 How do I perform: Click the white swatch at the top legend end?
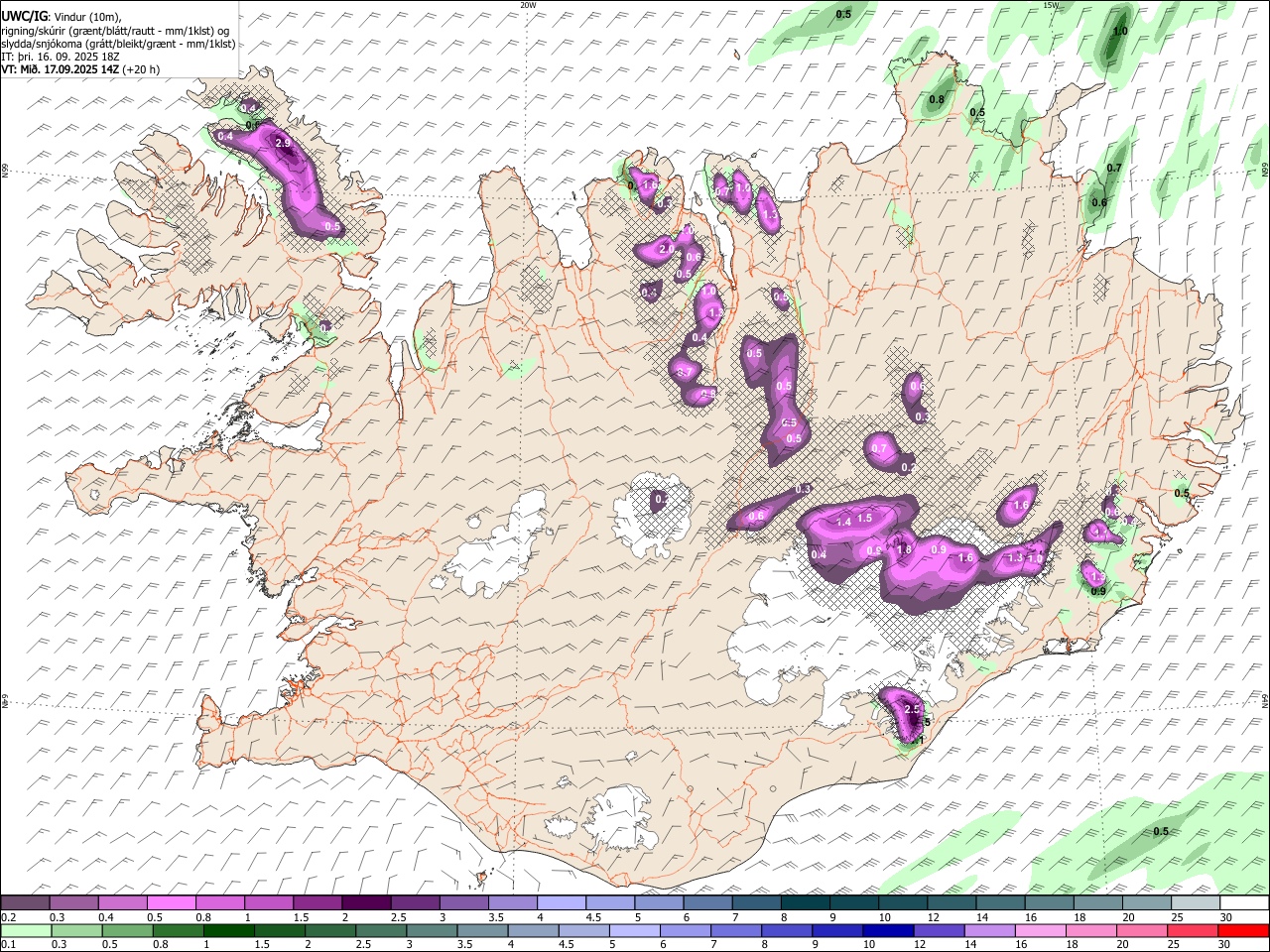[1244, 903]
